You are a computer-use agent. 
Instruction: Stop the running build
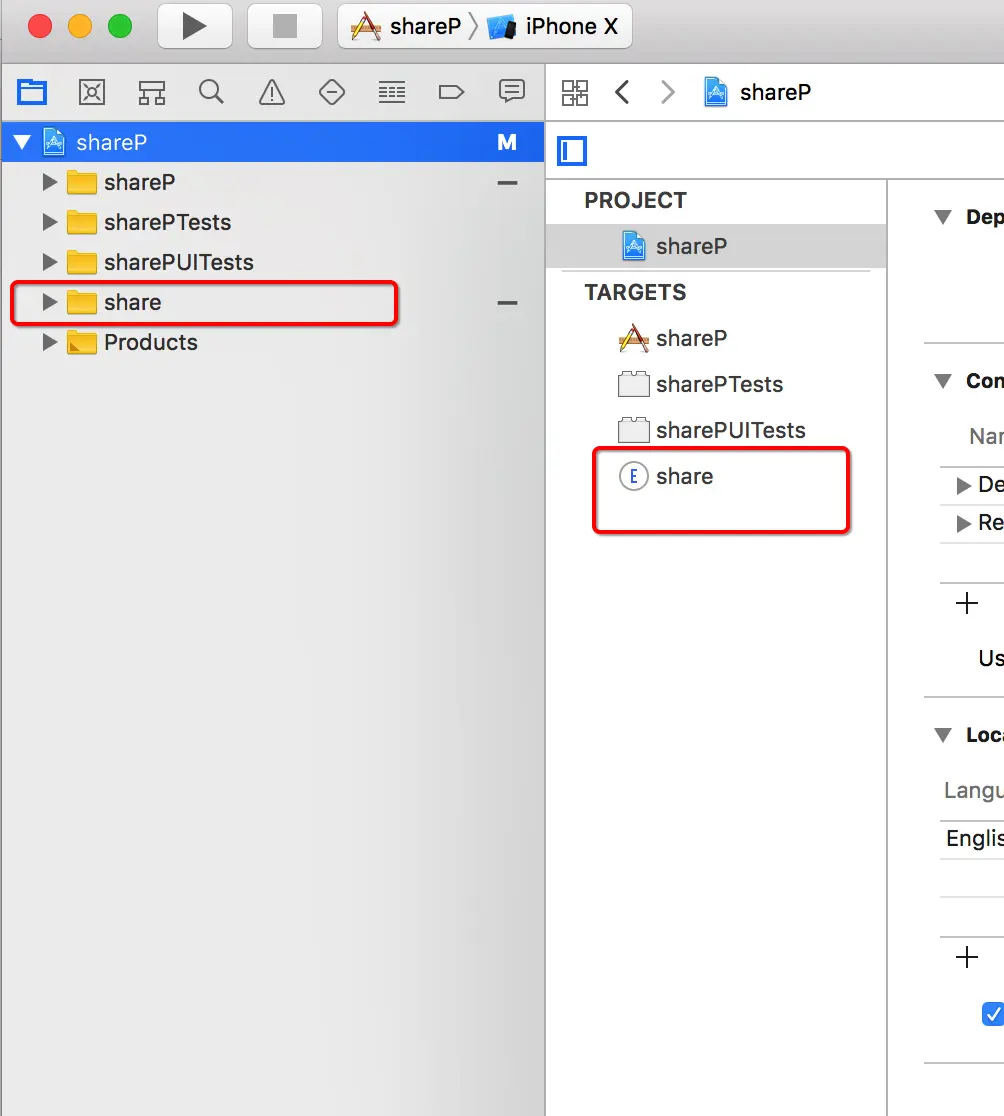[x=285, y=26]
